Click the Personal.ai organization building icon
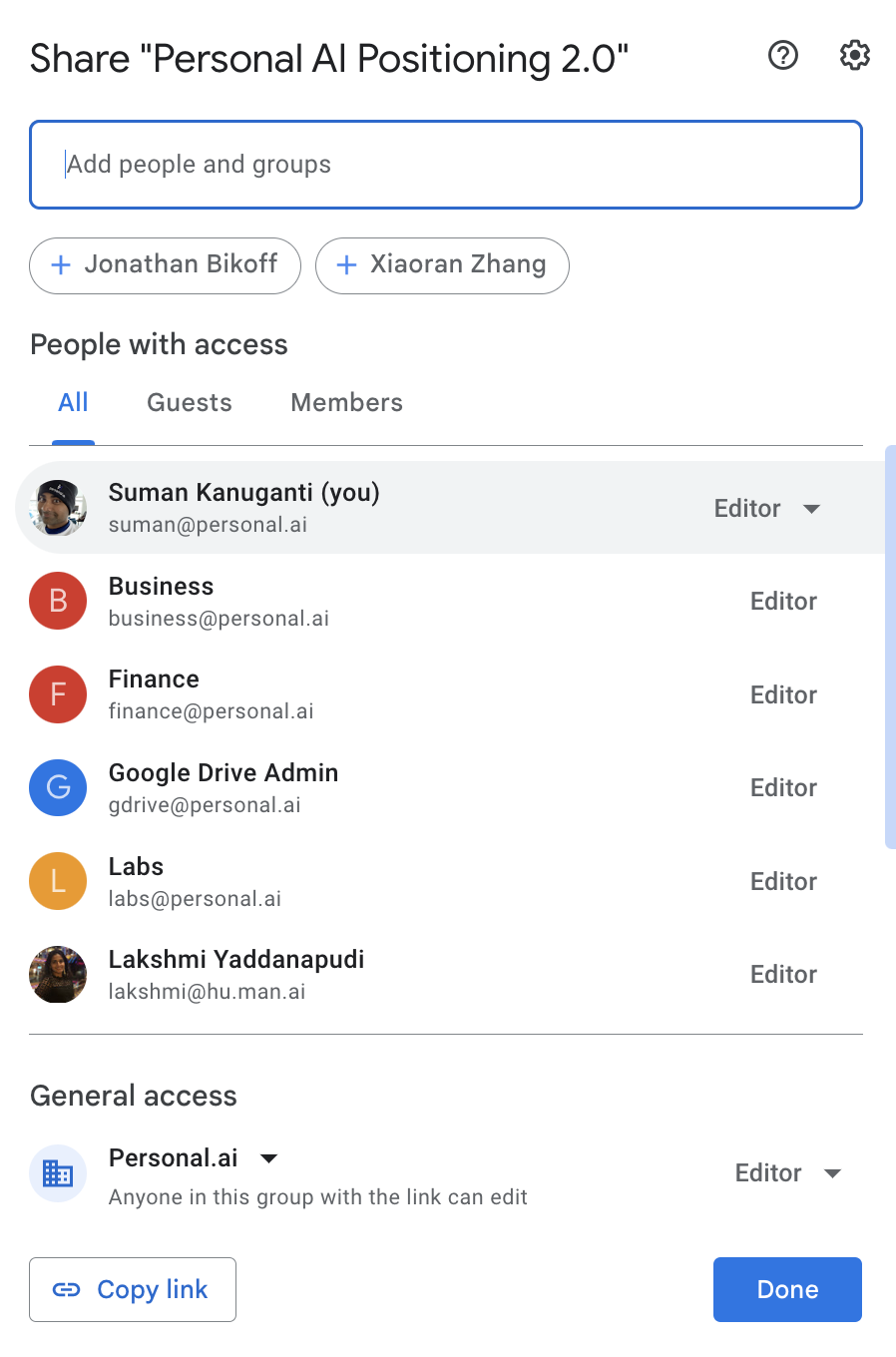 [58, 1173]
